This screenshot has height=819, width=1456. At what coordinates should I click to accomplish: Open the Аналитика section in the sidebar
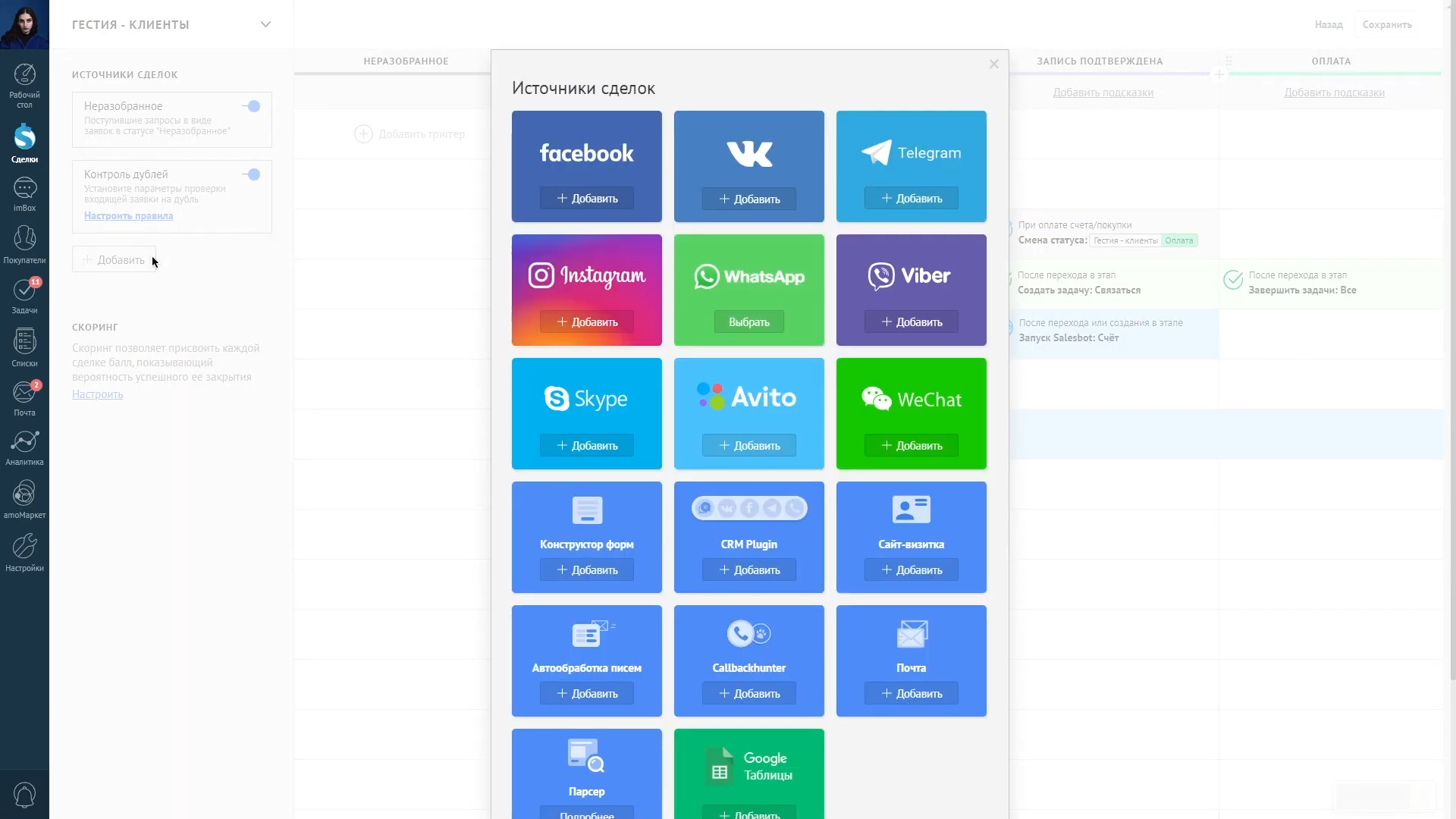(x=24, y=447)
